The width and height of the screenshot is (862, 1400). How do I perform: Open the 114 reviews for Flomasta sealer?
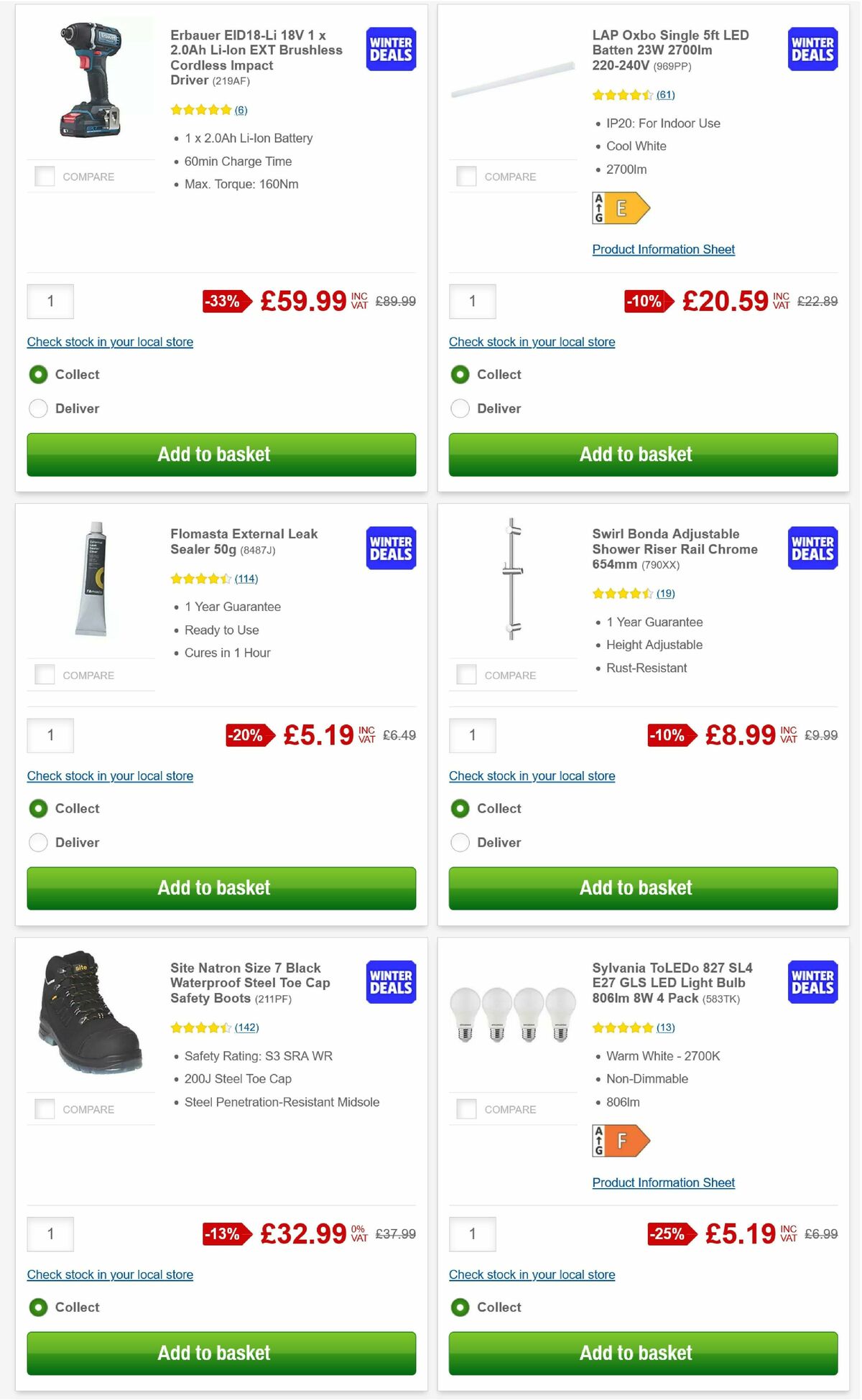(246, 578)
